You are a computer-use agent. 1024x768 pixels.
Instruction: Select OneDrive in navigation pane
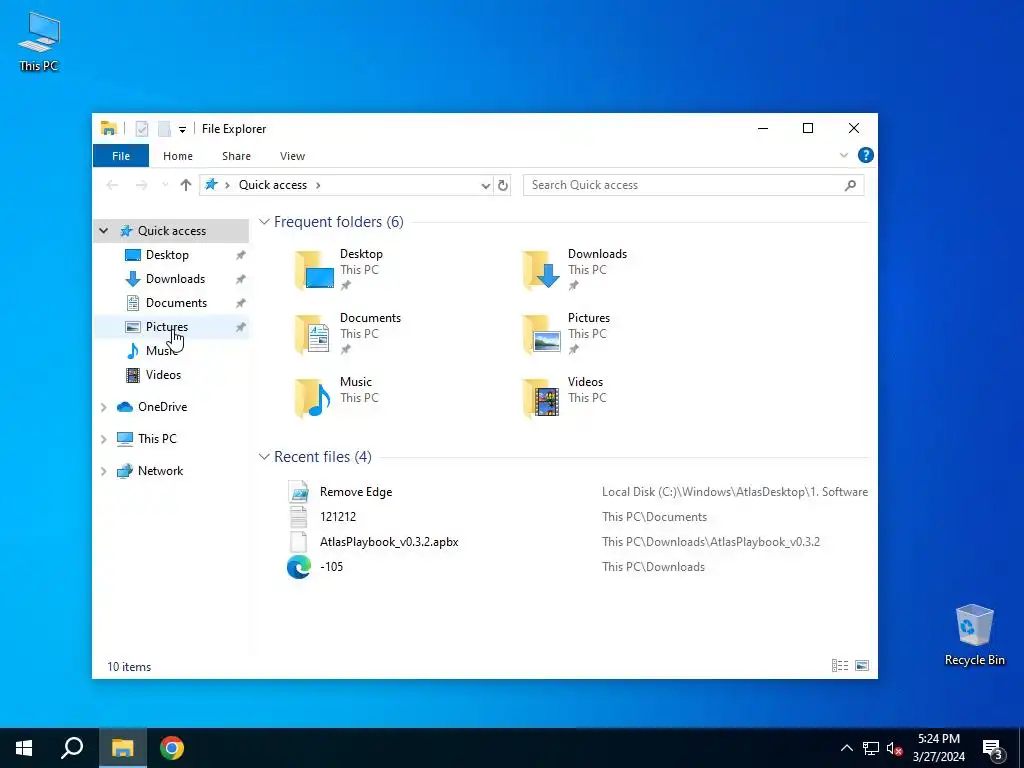[162, 407]
